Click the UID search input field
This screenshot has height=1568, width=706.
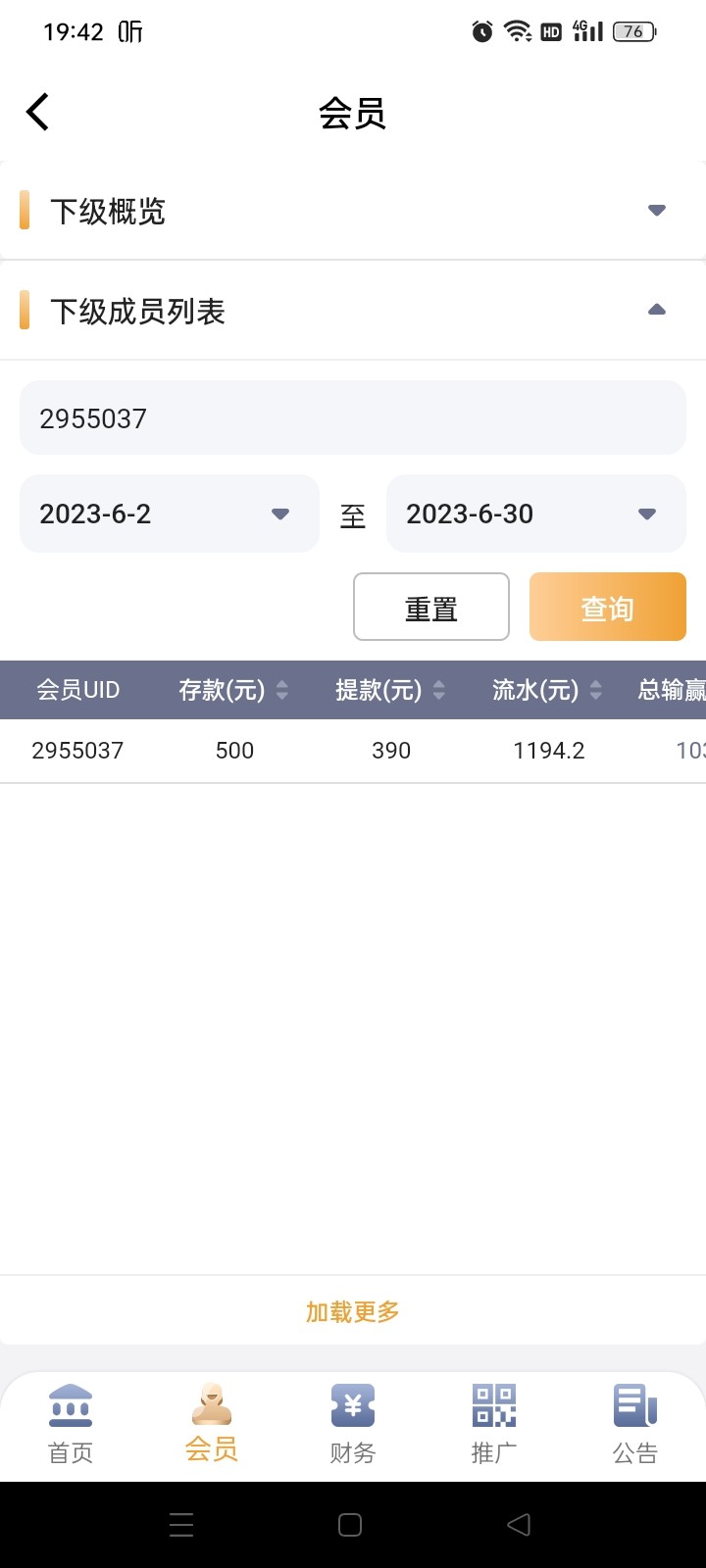point(352,417)
